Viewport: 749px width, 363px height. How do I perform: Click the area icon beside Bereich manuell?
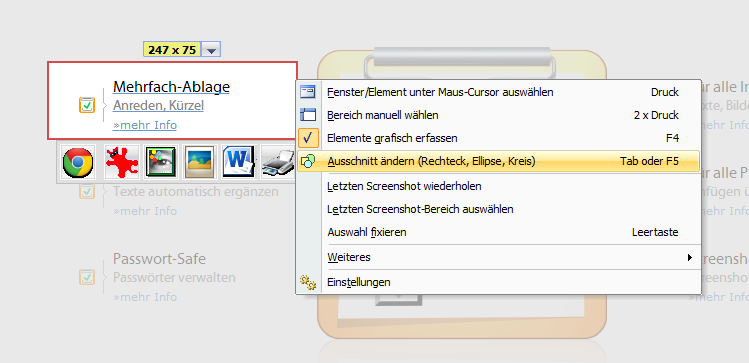[x=307, y=115]
